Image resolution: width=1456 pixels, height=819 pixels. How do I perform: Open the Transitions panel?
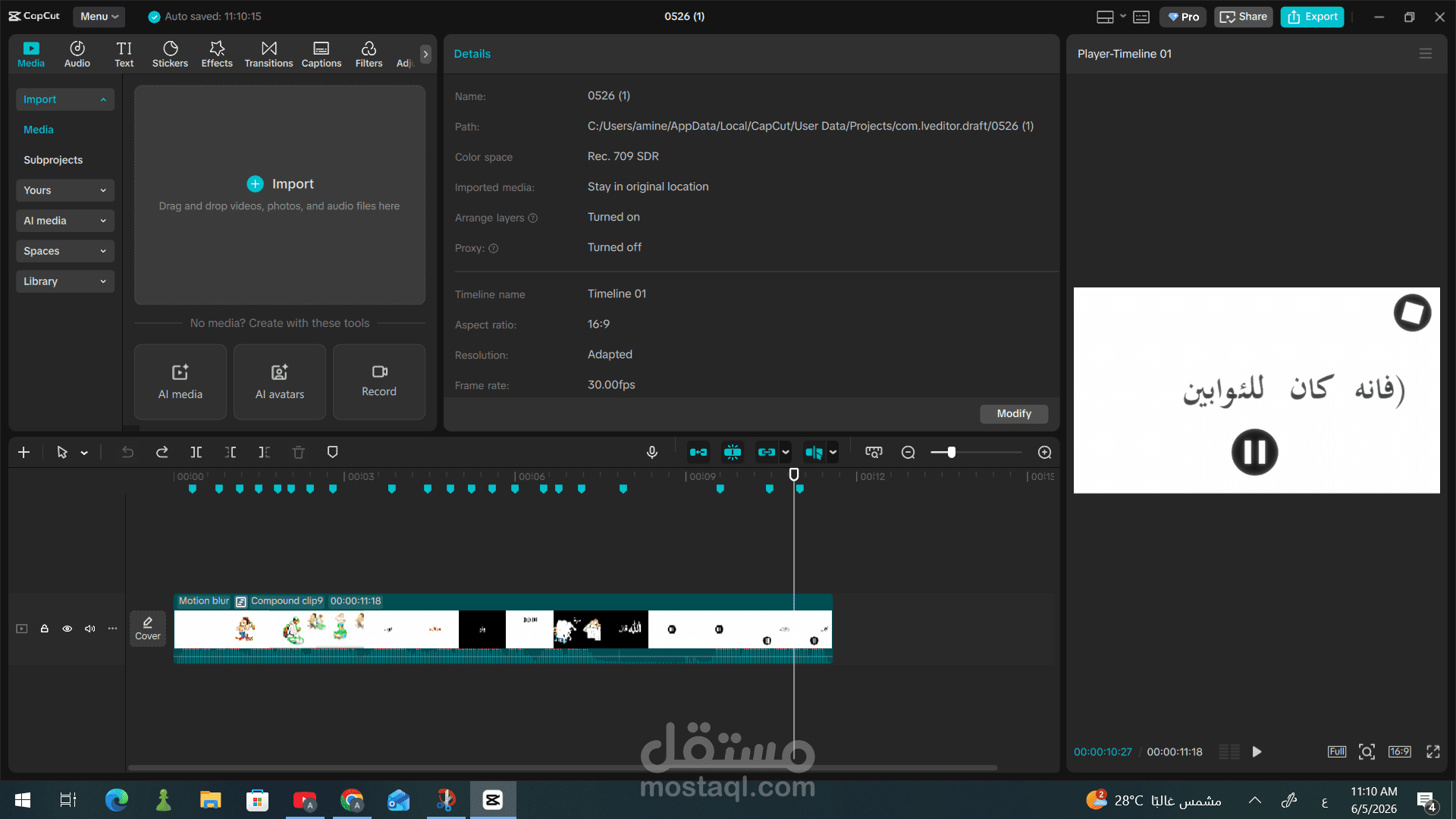point(268,54)
